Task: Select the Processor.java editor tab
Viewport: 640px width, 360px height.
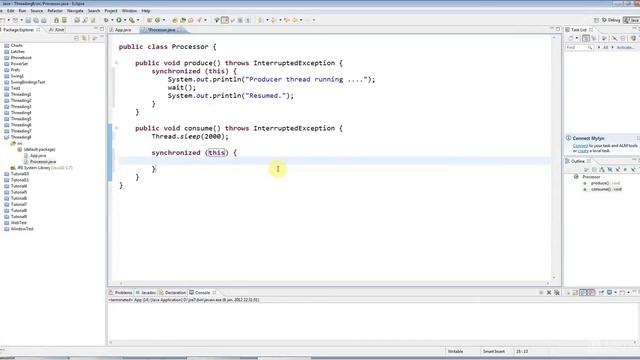Action: click(x=161, y=30)
